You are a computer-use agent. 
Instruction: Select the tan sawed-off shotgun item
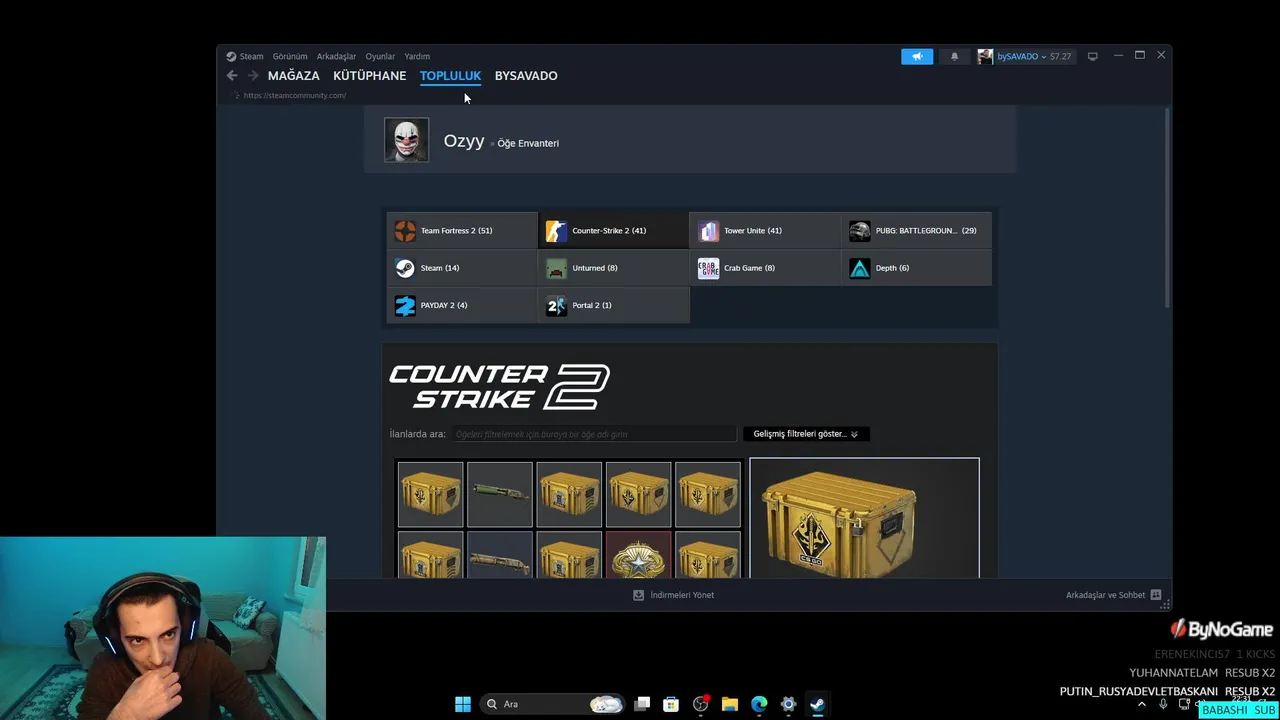499,555
